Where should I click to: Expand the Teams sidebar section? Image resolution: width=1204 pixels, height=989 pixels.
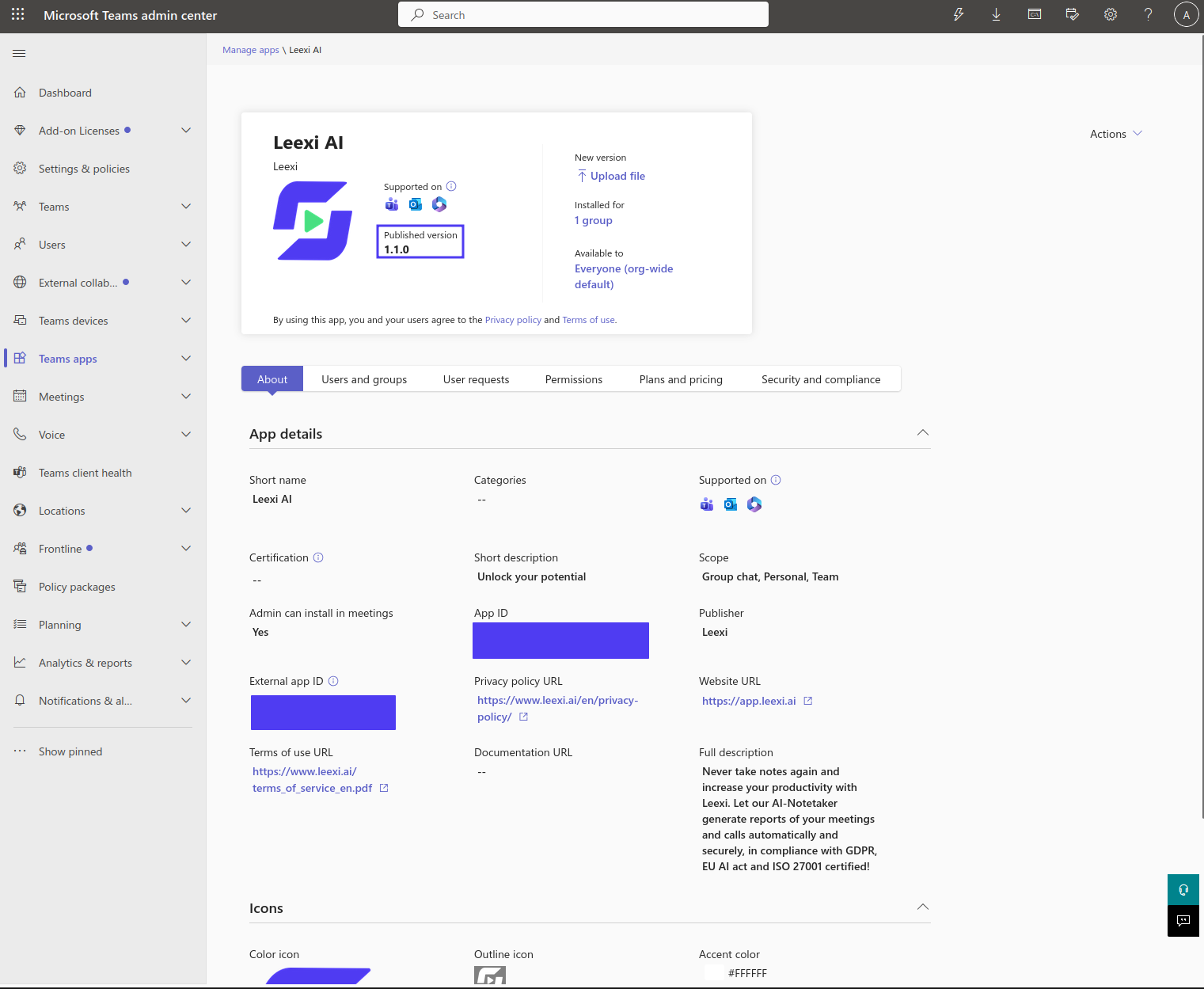pos(186,207)
